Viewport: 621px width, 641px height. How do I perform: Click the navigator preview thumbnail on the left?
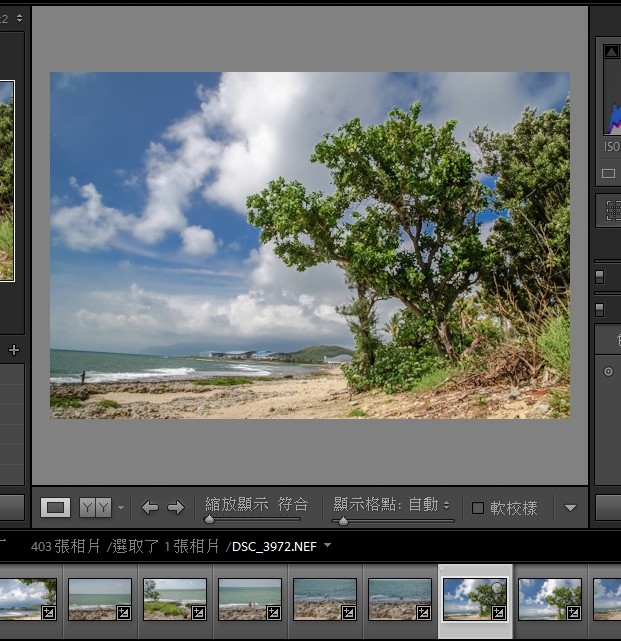pyautogui.click(x=7, y=181)
